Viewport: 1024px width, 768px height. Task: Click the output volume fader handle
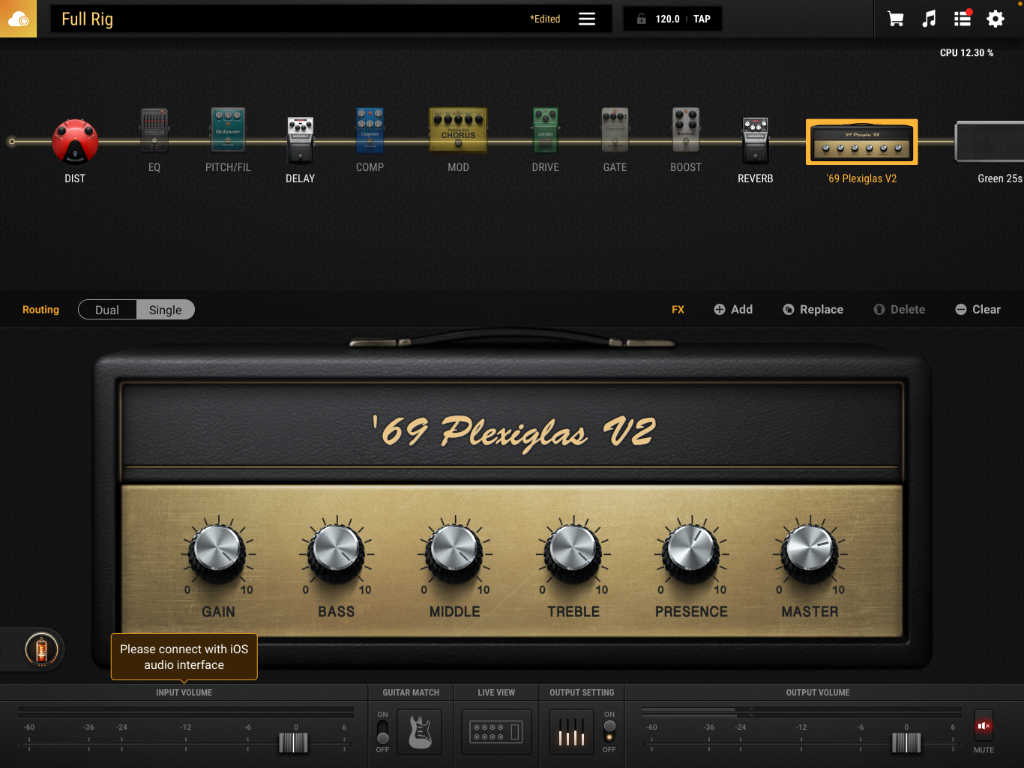906,743
